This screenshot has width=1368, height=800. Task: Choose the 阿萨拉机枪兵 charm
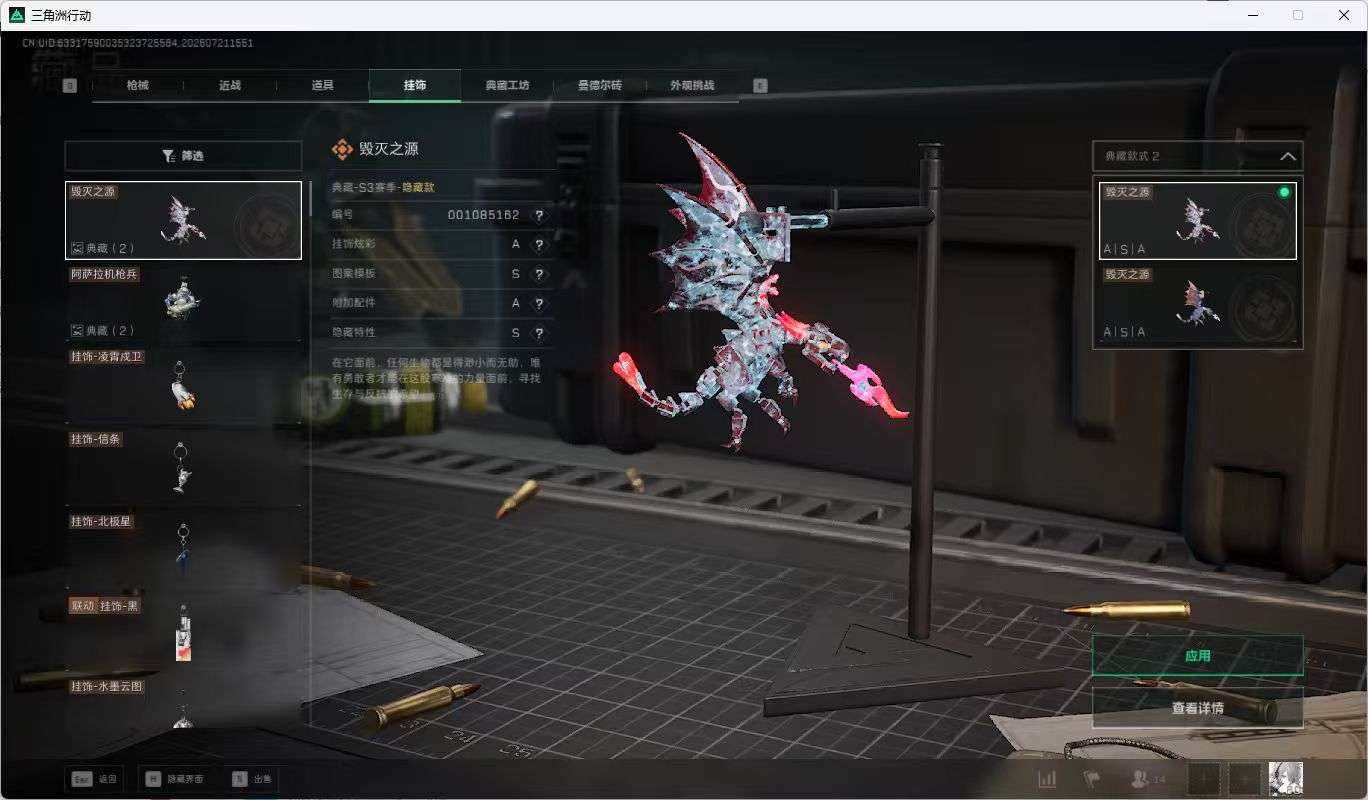(183, 302)
